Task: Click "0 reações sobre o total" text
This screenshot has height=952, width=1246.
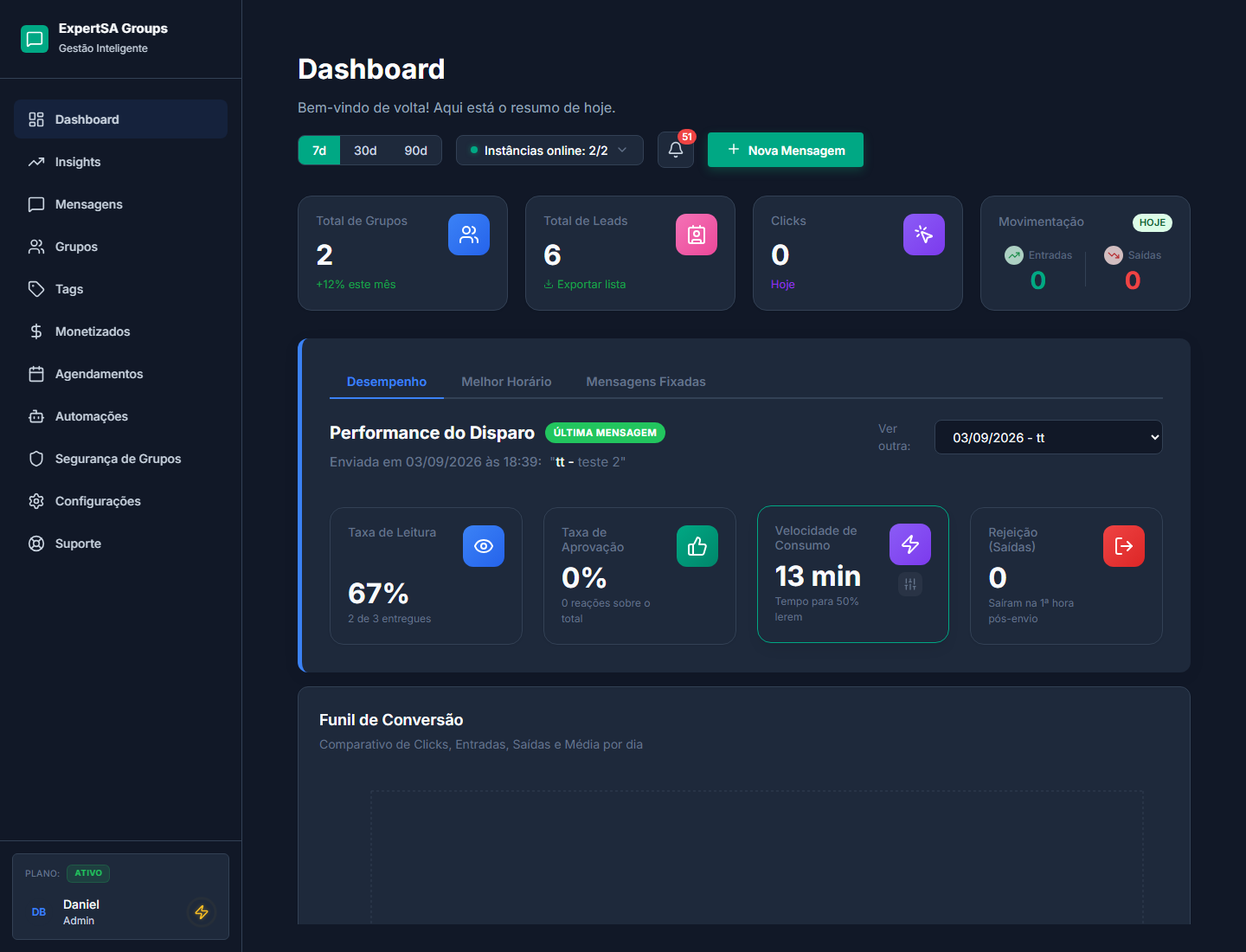Action: pyautogui.click(x=606, y=611)
